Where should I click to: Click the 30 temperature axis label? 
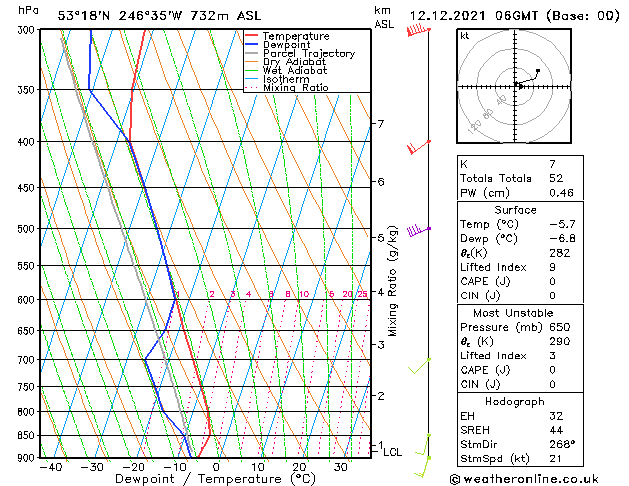point(340,467)
